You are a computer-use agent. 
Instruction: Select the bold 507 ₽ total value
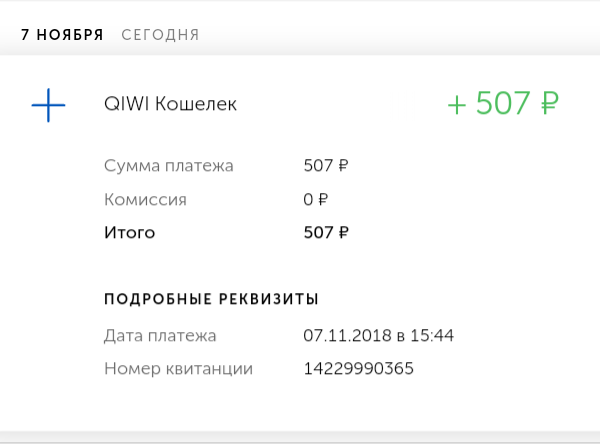tap(325, 233)
